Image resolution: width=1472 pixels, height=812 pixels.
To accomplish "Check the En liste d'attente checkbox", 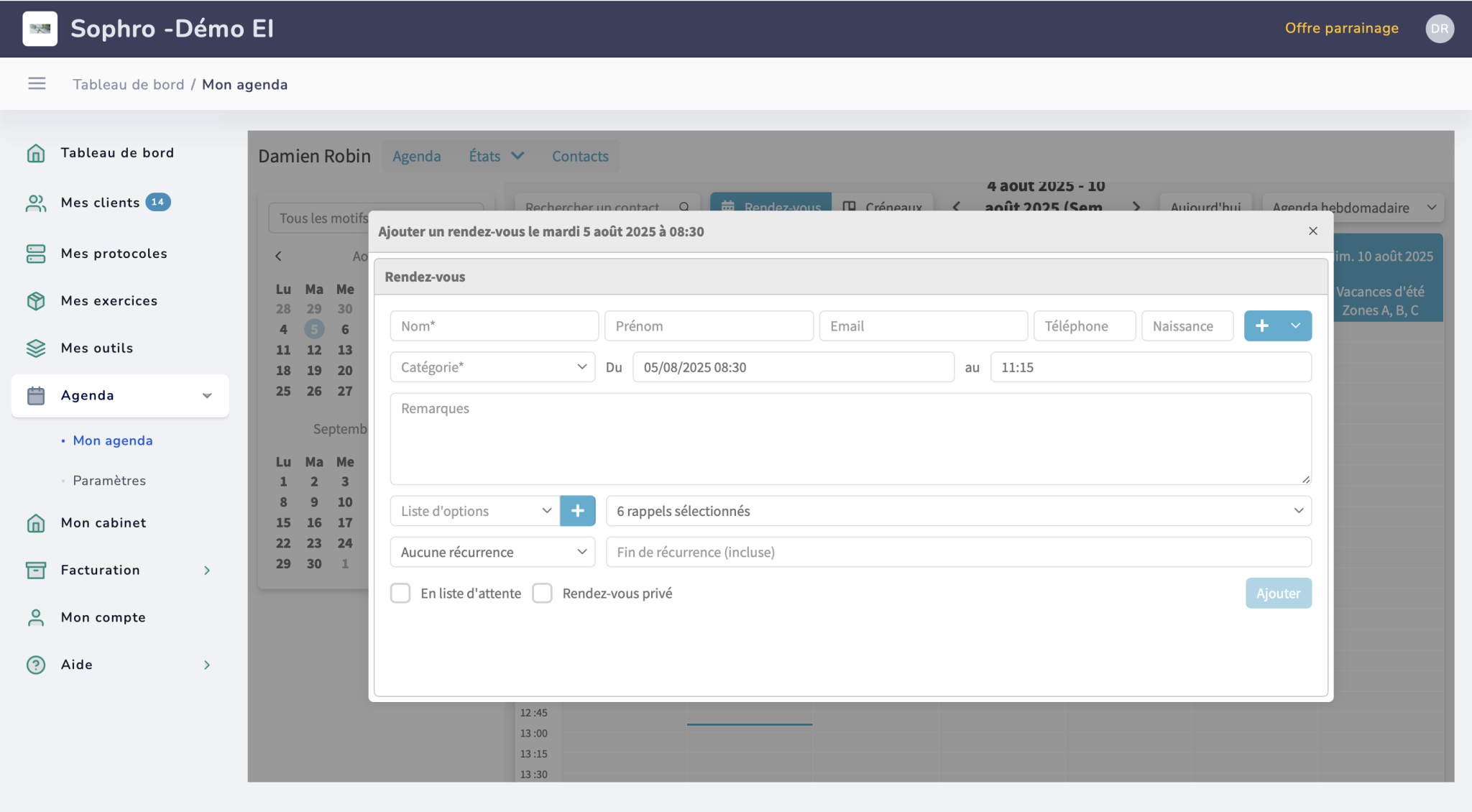I will pos(400,594).
